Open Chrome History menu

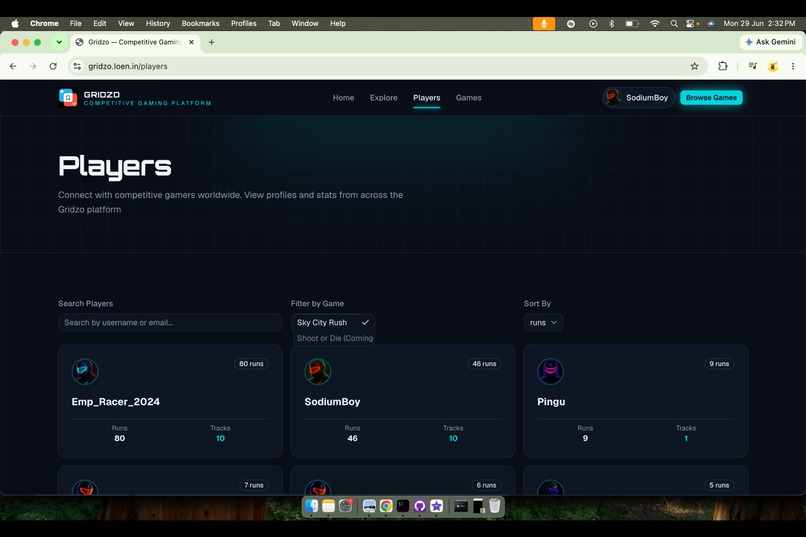158,24
